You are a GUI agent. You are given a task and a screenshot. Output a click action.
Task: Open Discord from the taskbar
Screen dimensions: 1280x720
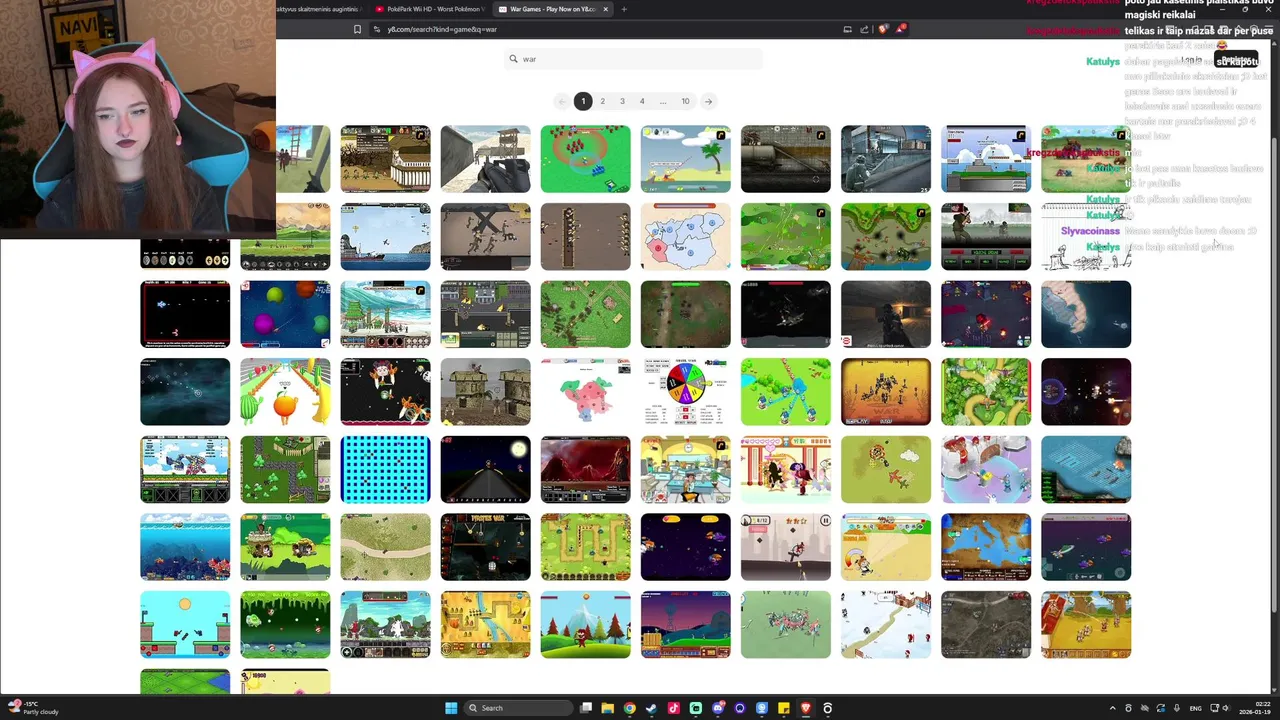tap(717, 708)
